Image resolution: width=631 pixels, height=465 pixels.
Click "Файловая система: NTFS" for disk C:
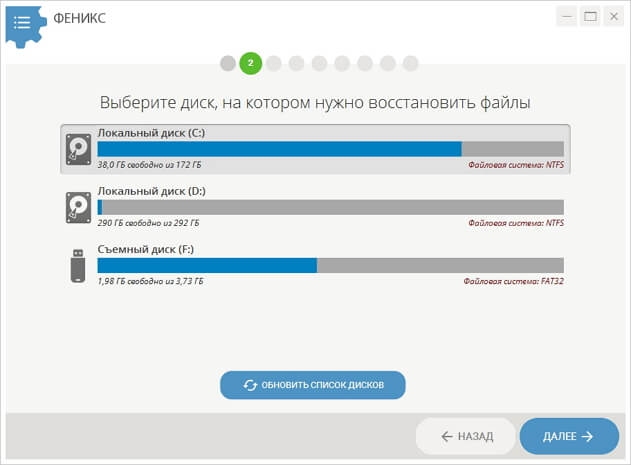(516, 165)
